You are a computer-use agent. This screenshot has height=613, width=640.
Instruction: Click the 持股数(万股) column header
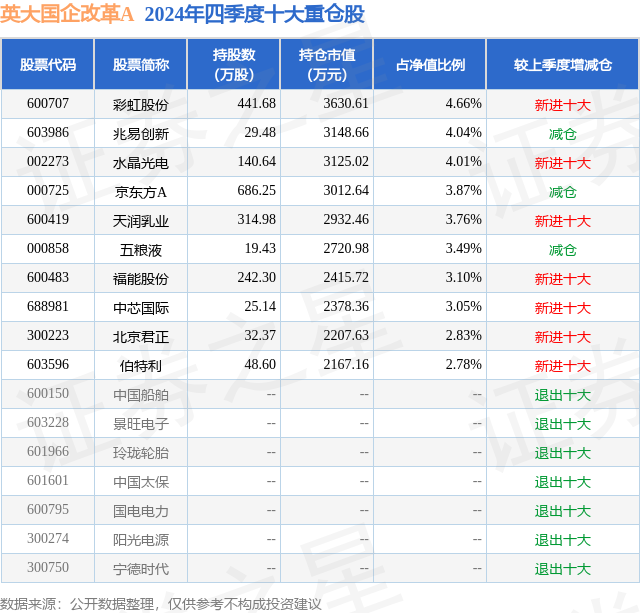click(234, 64)
